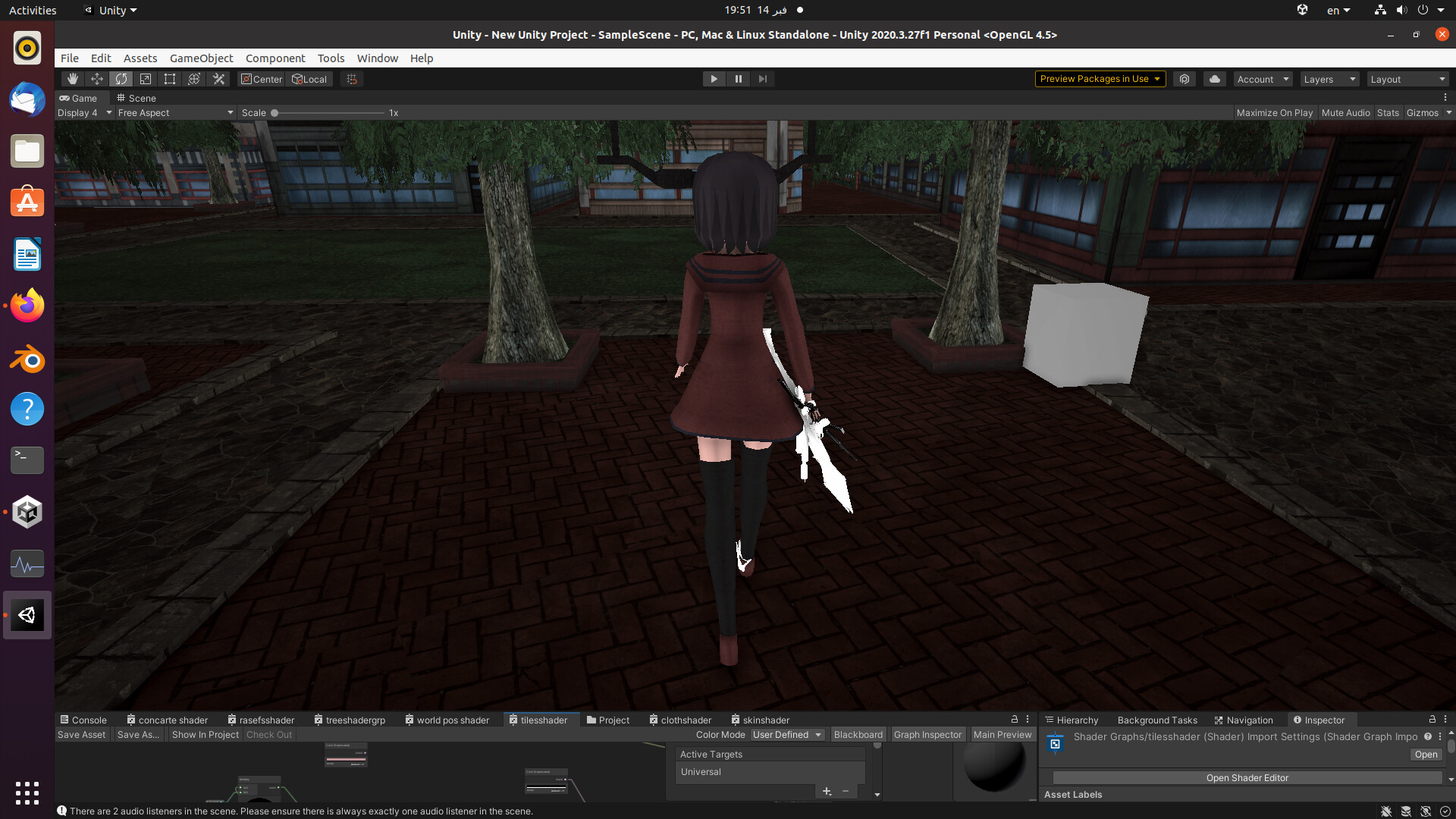Select the Scale tool
Screen dimensions: 1456x819
pyautogui.click(x=145, y=78)
